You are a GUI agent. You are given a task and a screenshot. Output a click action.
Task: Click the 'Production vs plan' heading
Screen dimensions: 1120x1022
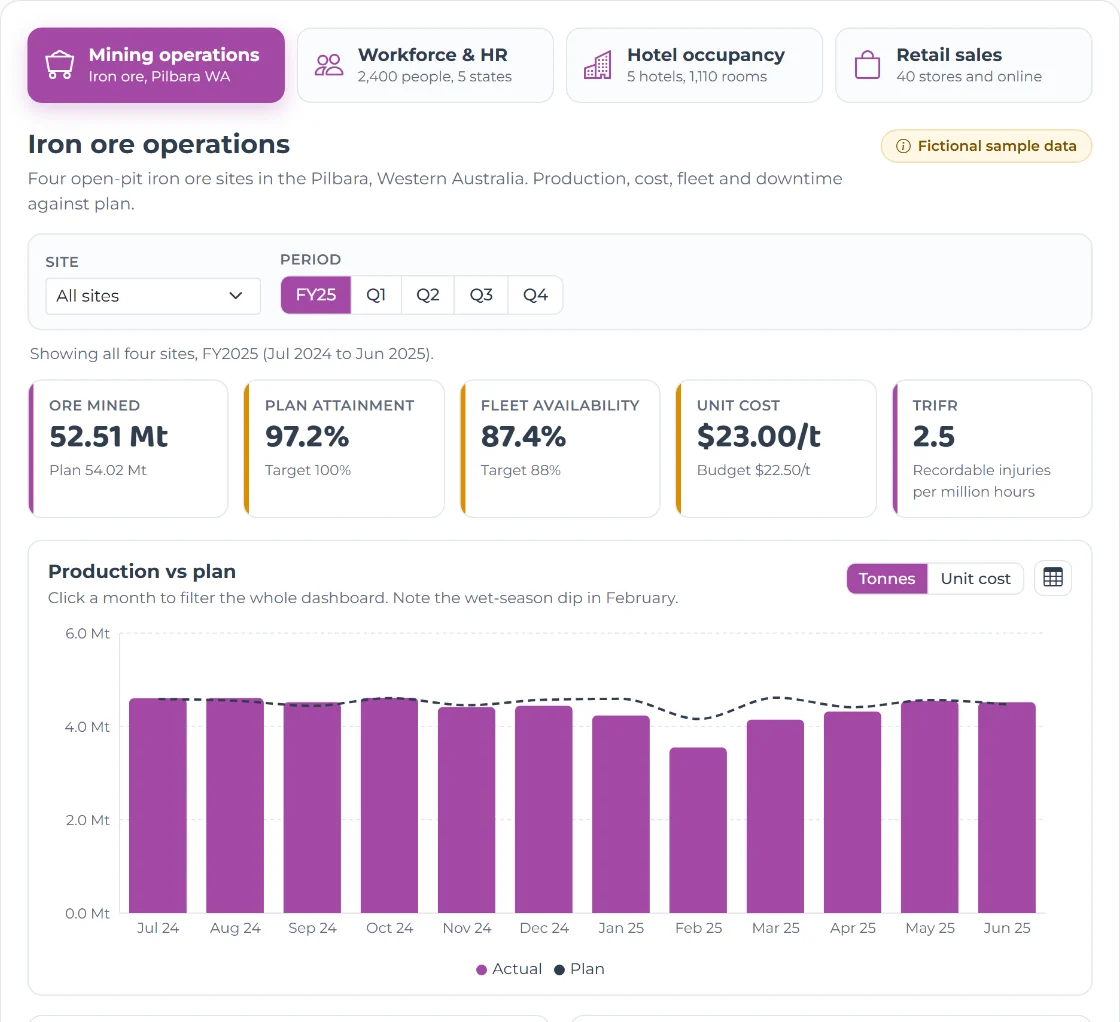pos(141,571)
